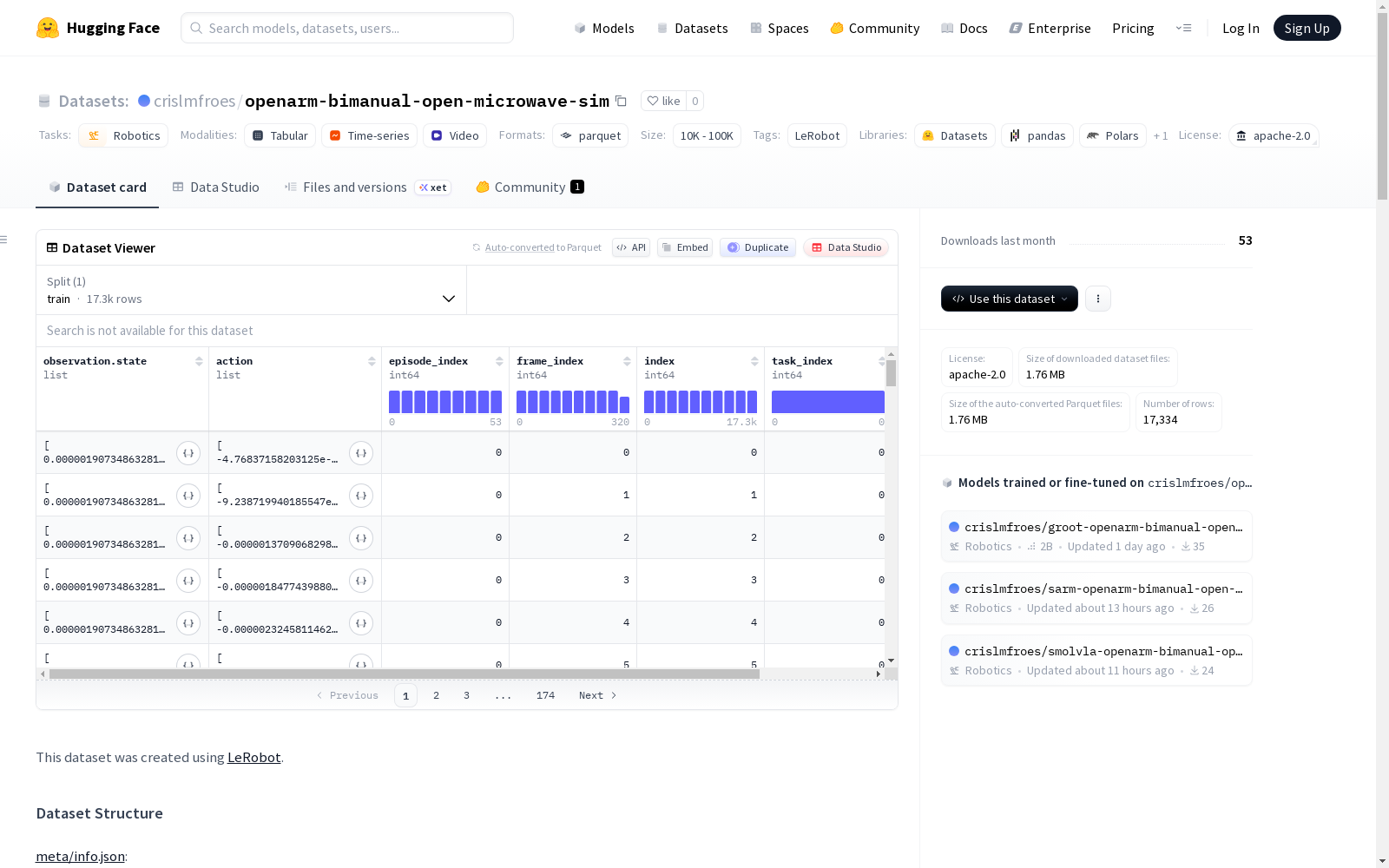The height and width of the screenshot is (868, 1389).
Task: Click the Embed button
Action: coord(685,247)
